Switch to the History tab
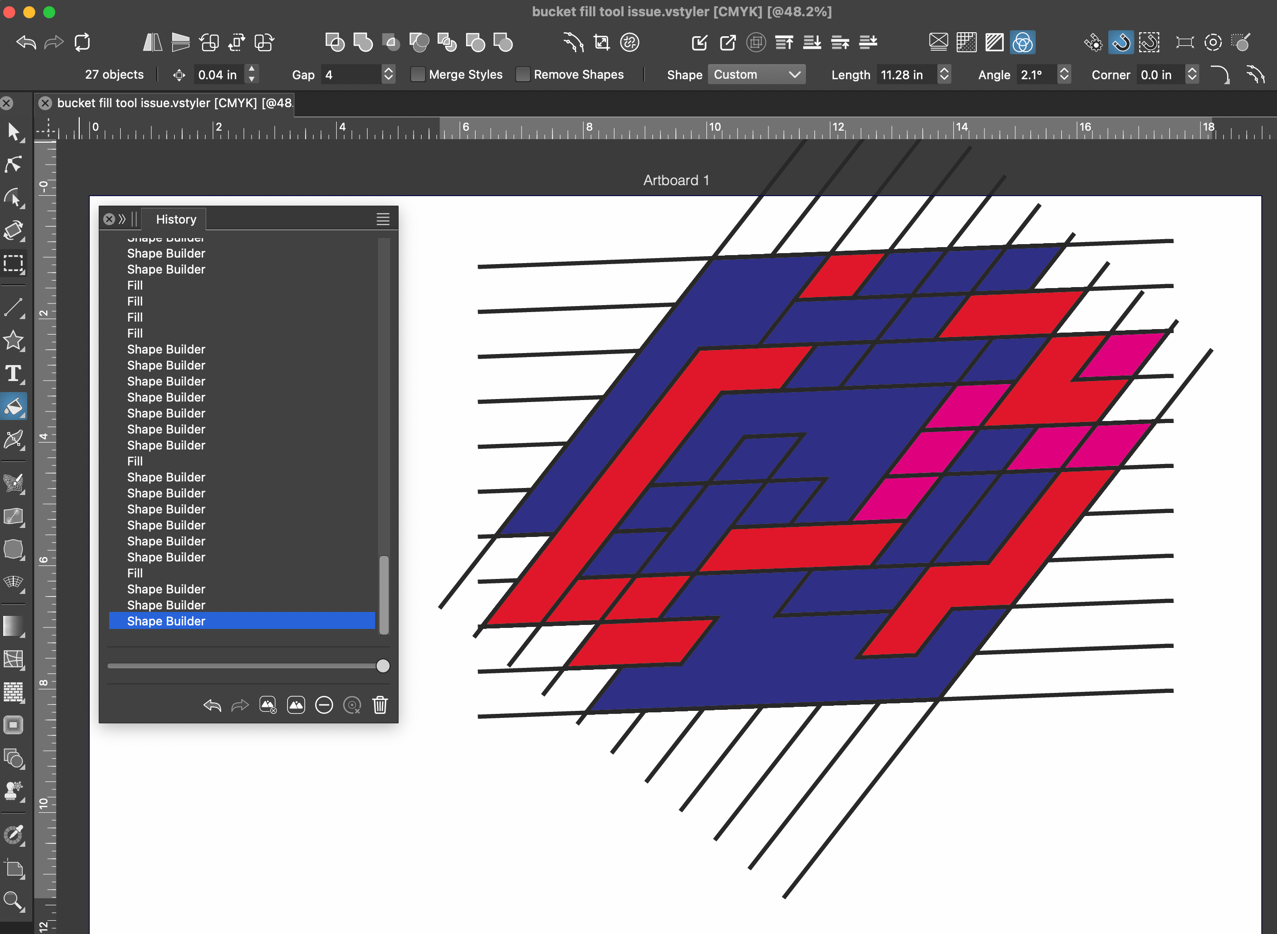The image size is (1277, 934). point(176,219)
